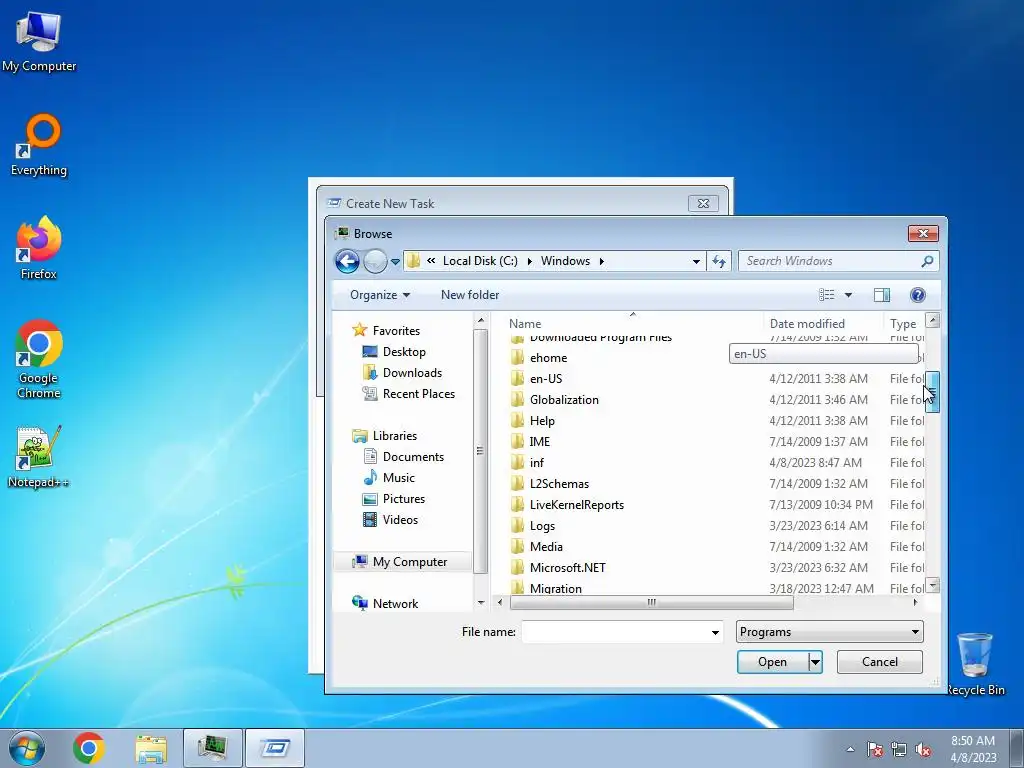The height and width of the screenshot is (768, 1024).
Task: Click Windows in the address breadcrumb
Action: (566, 261)
